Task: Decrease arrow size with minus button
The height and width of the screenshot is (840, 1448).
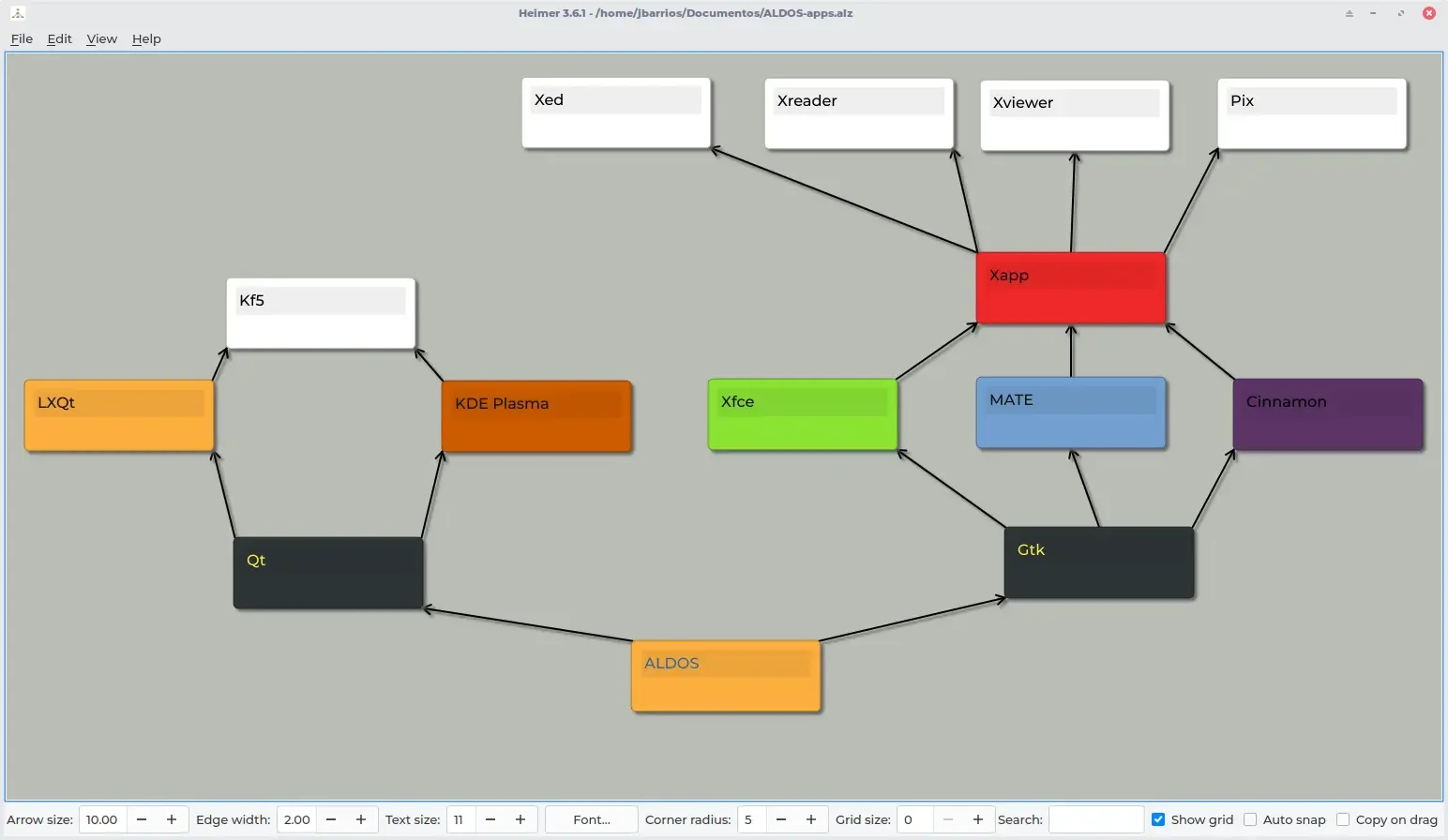Action: [142, 819]
